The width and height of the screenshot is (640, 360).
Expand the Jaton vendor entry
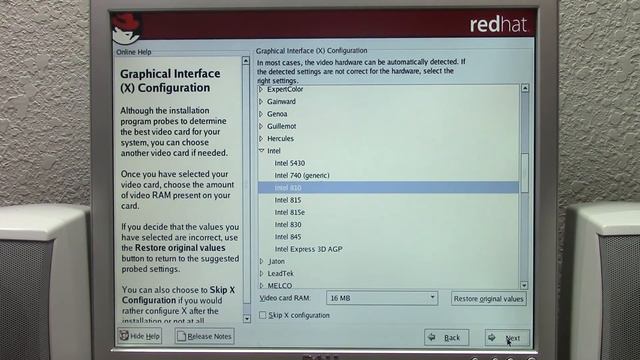(x=262, y=261)
